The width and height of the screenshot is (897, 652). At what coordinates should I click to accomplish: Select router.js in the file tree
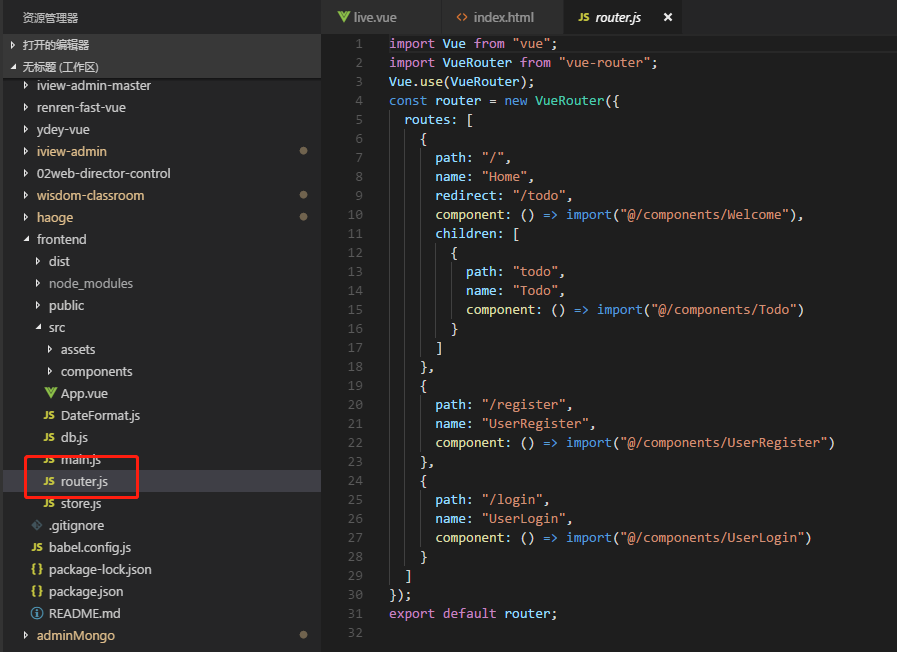[83, 481]
